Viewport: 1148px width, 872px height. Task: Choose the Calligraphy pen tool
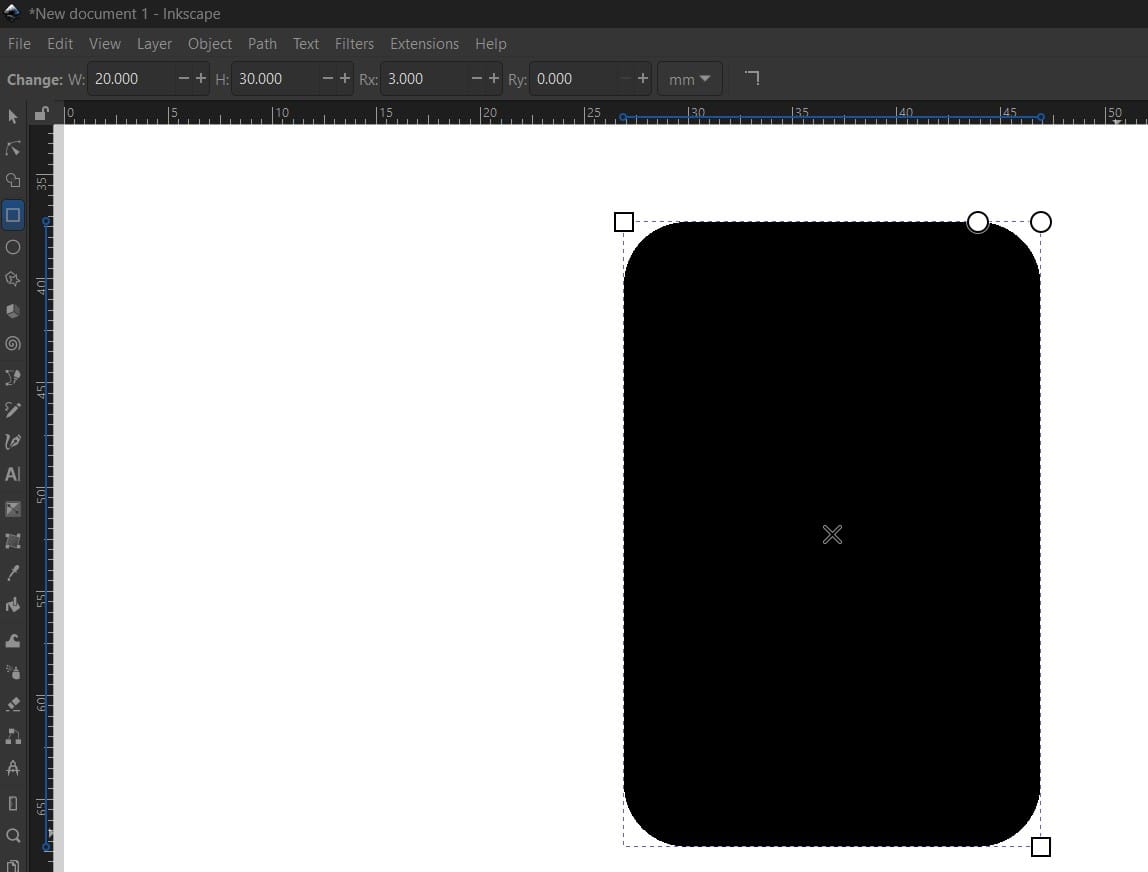[x=13, y=442]
